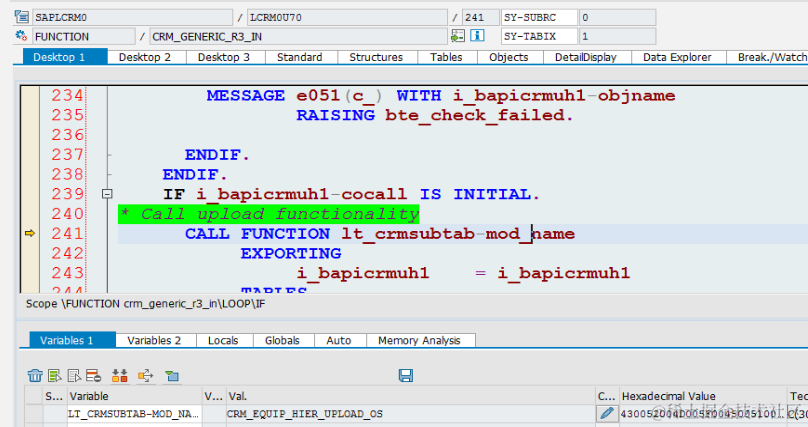The width and height of the screenshot is (808, 427).
Task: Click 'lt_crmsubtab-mod_name' in line 241
Action: pyautogui.click(x=458, y=233)
